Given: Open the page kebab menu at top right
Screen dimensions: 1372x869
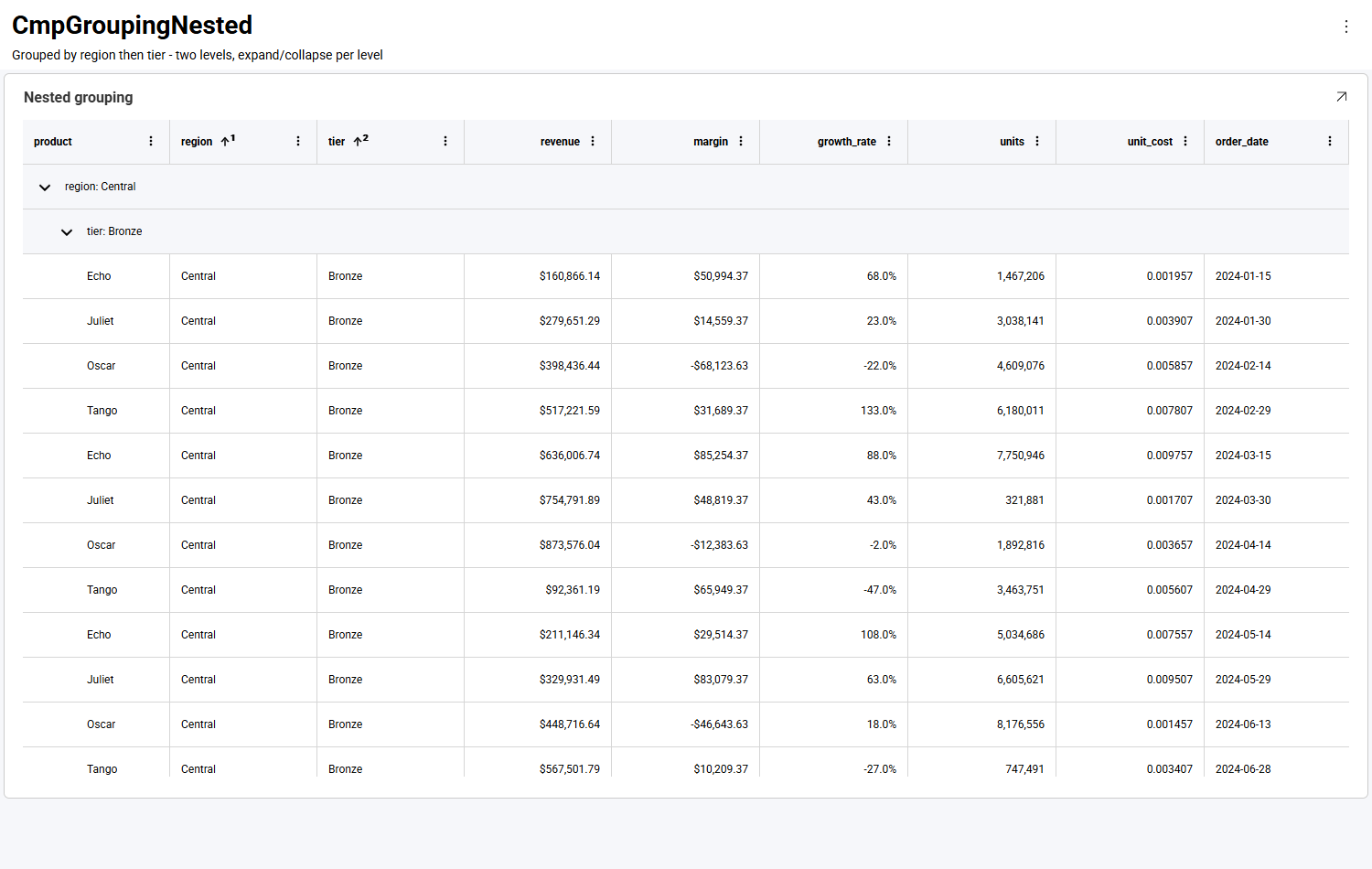Looking at the screenshot, I should pos(1345,27).
